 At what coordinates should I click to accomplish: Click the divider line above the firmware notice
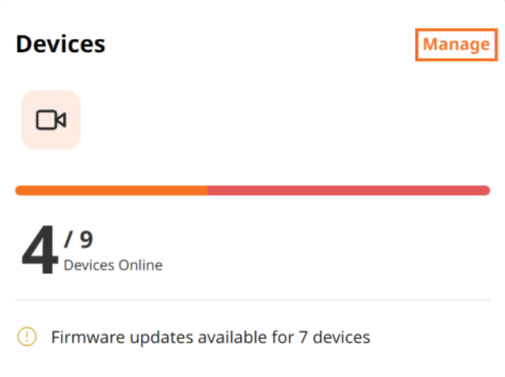(253, 300)
